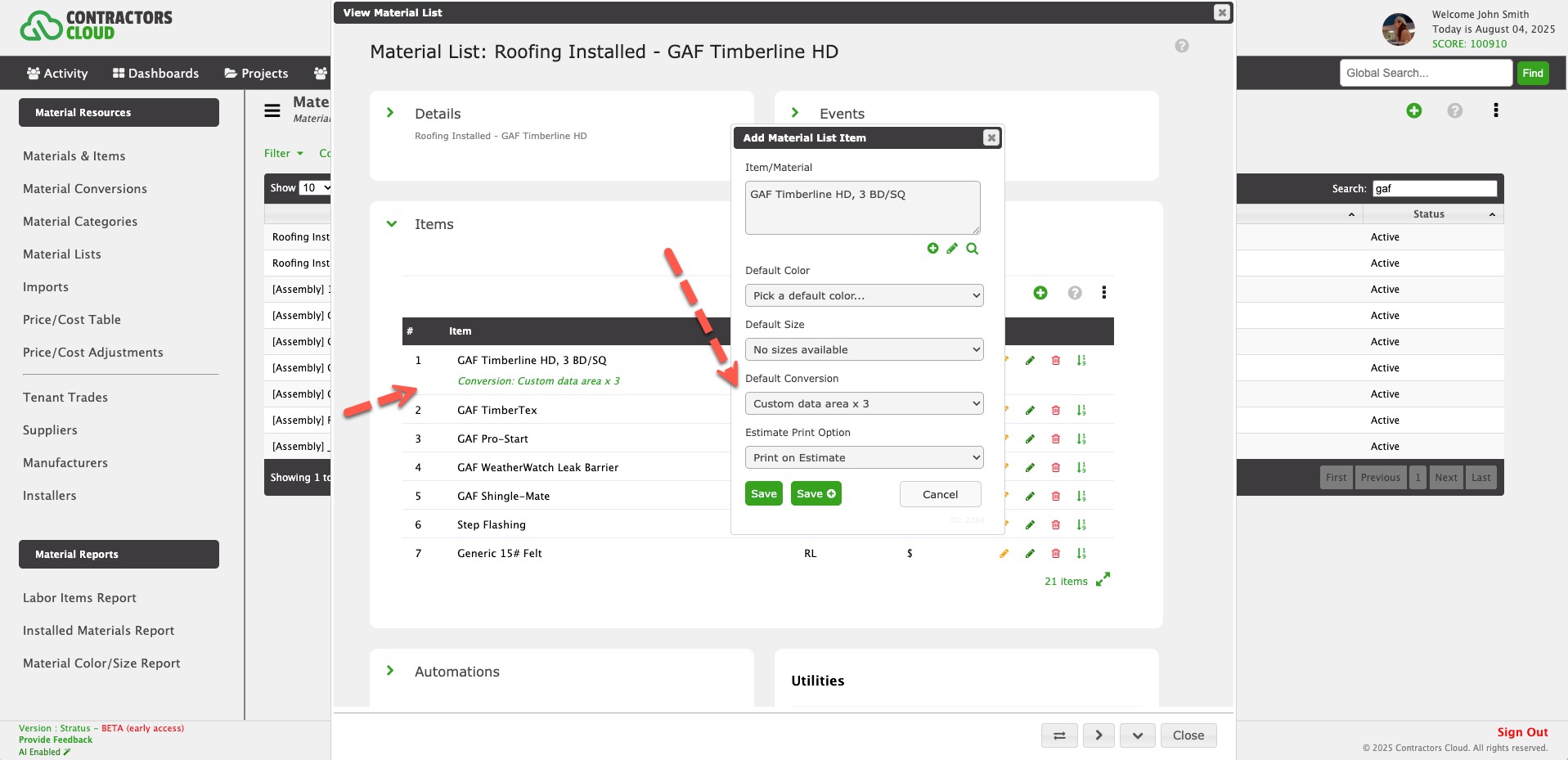This screenshot has width=1568, height=760.
Task: Open Material Conversions page
Action: (85, 188)
